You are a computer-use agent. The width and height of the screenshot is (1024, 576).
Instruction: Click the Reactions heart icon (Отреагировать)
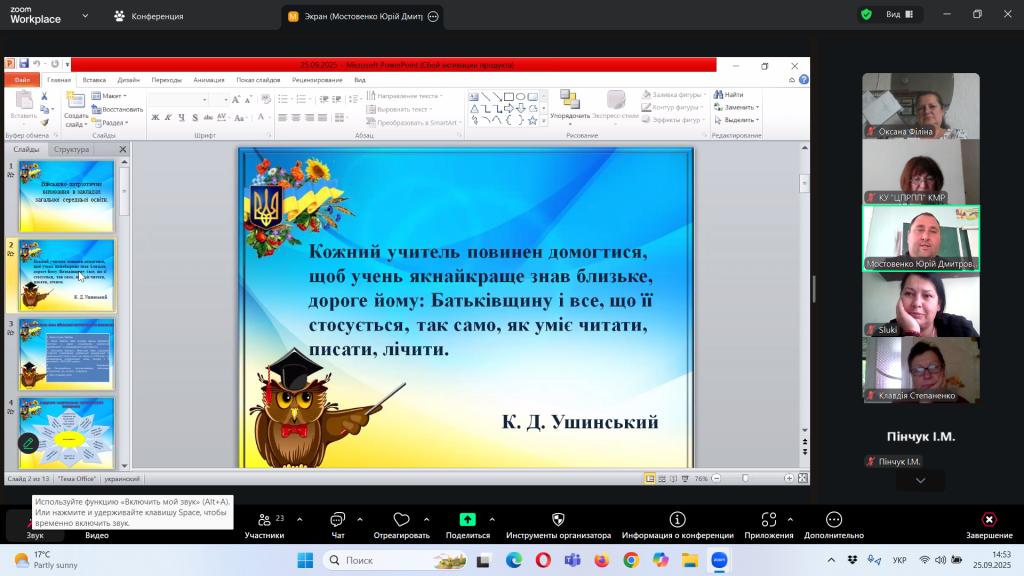401,520
